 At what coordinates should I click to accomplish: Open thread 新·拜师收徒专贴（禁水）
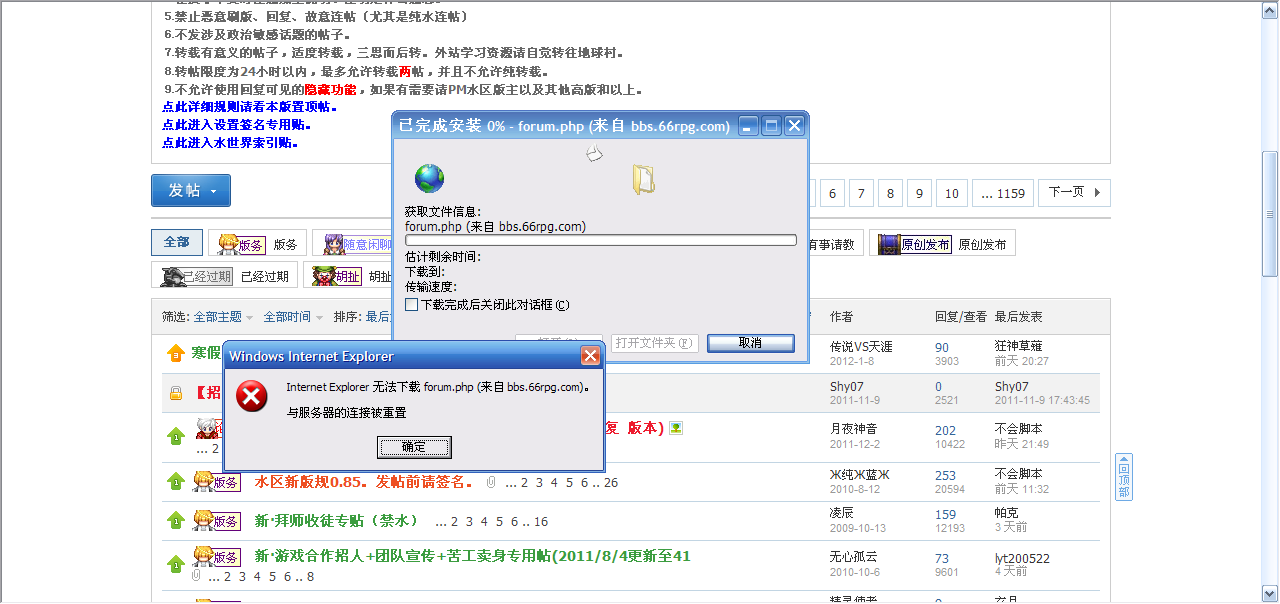(x=336, y=521)
